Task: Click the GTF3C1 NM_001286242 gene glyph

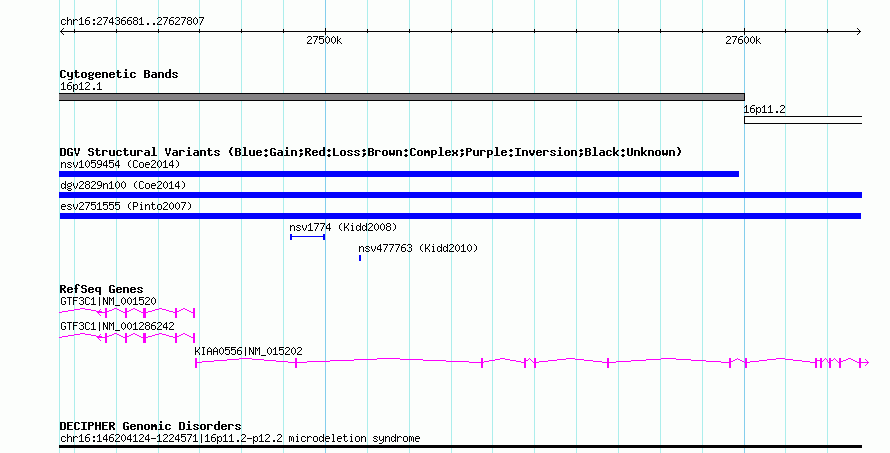Action: (127, 337)
